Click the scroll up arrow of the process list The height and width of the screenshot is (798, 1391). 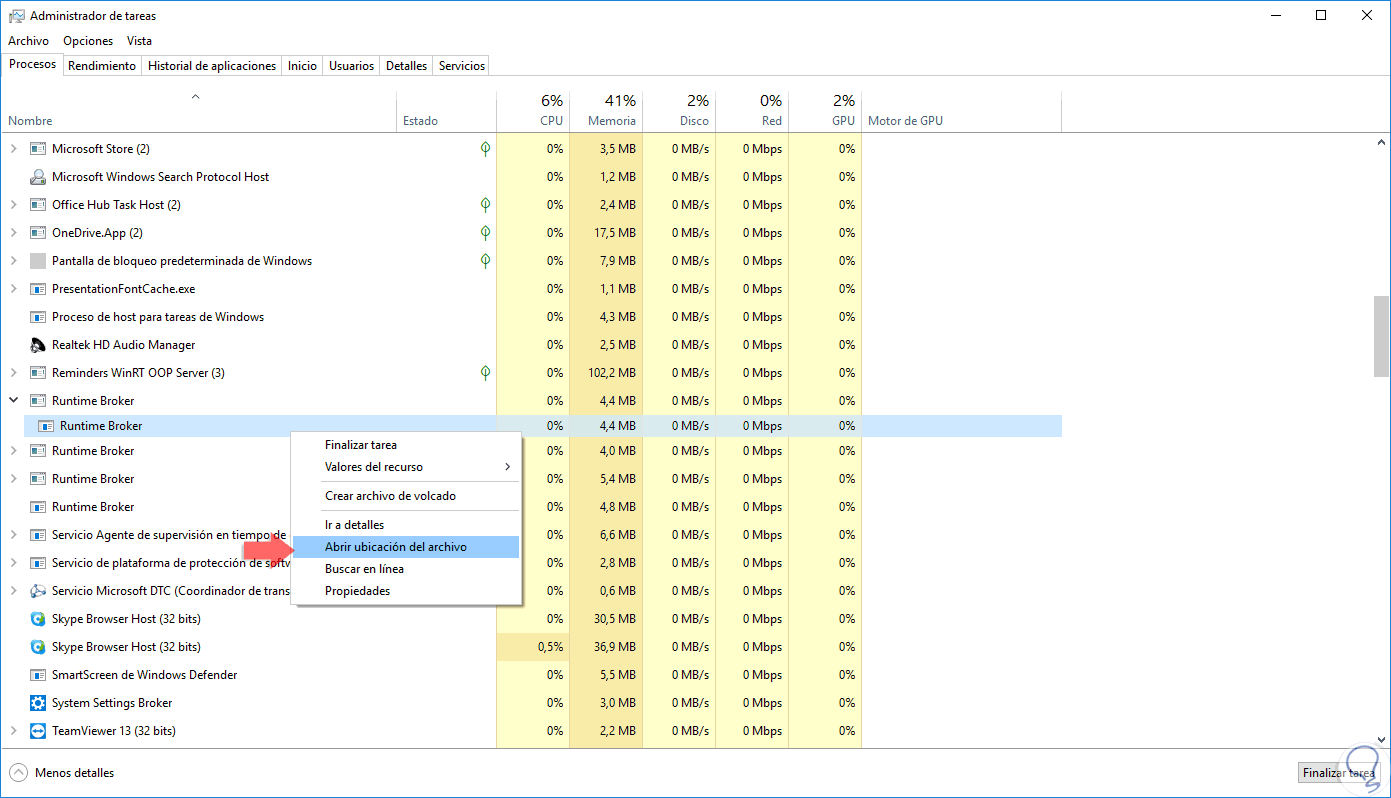(x=1381, y=142)
